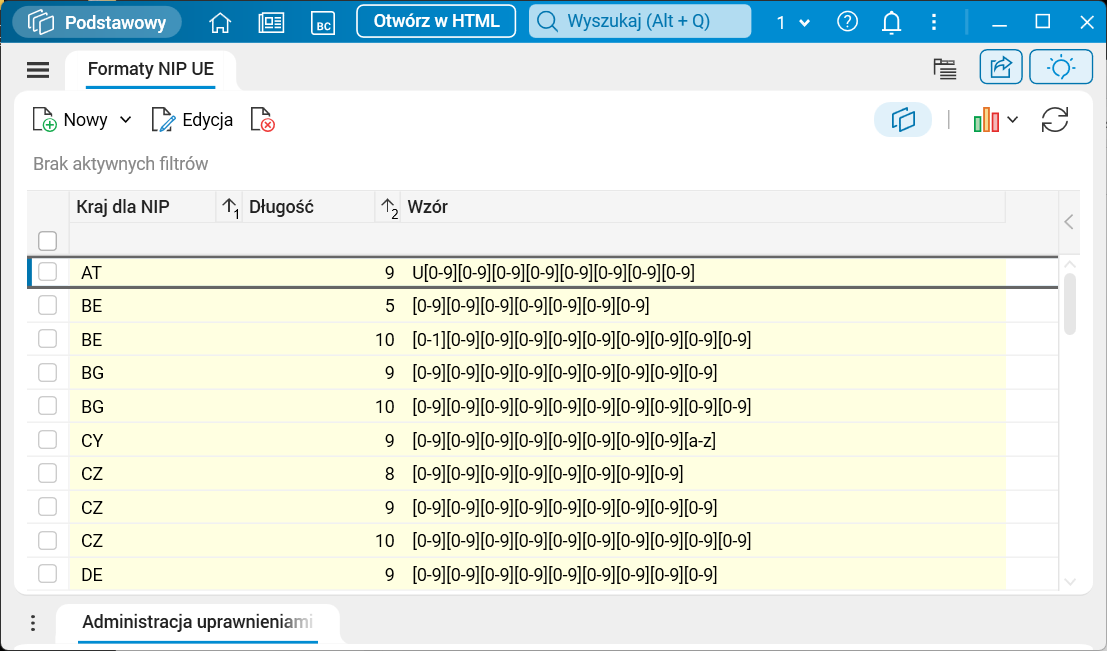Click the BC icon in the header

pos(323,22)
